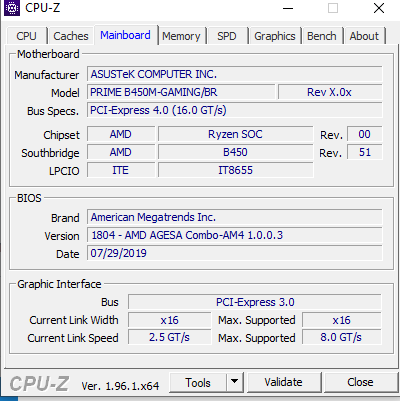Screen dimensions: 400x401
Task: Open the Tools dropdown arrow
Action: click(x=235, y=382)
